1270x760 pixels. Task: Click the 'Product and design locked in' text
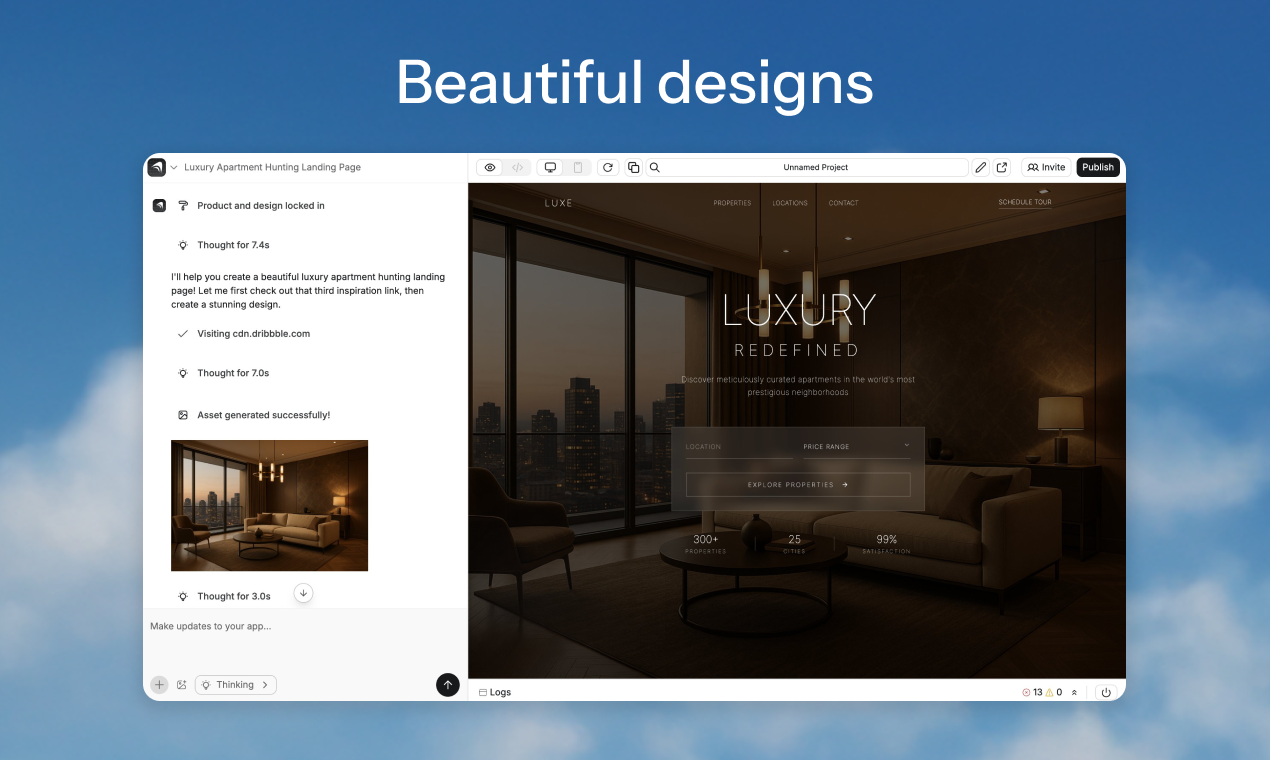261,206
